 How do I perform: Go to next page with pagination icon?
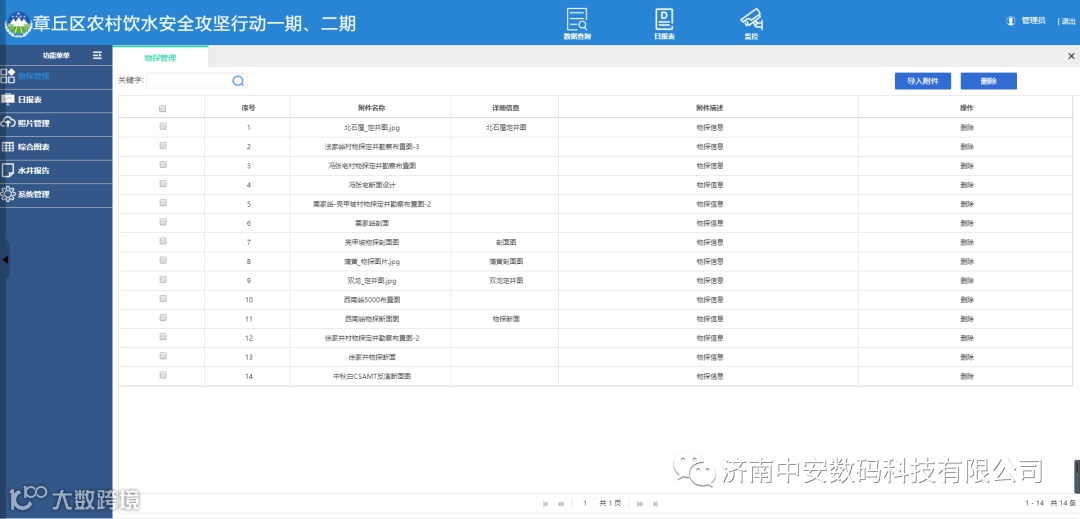coord(640,504)
